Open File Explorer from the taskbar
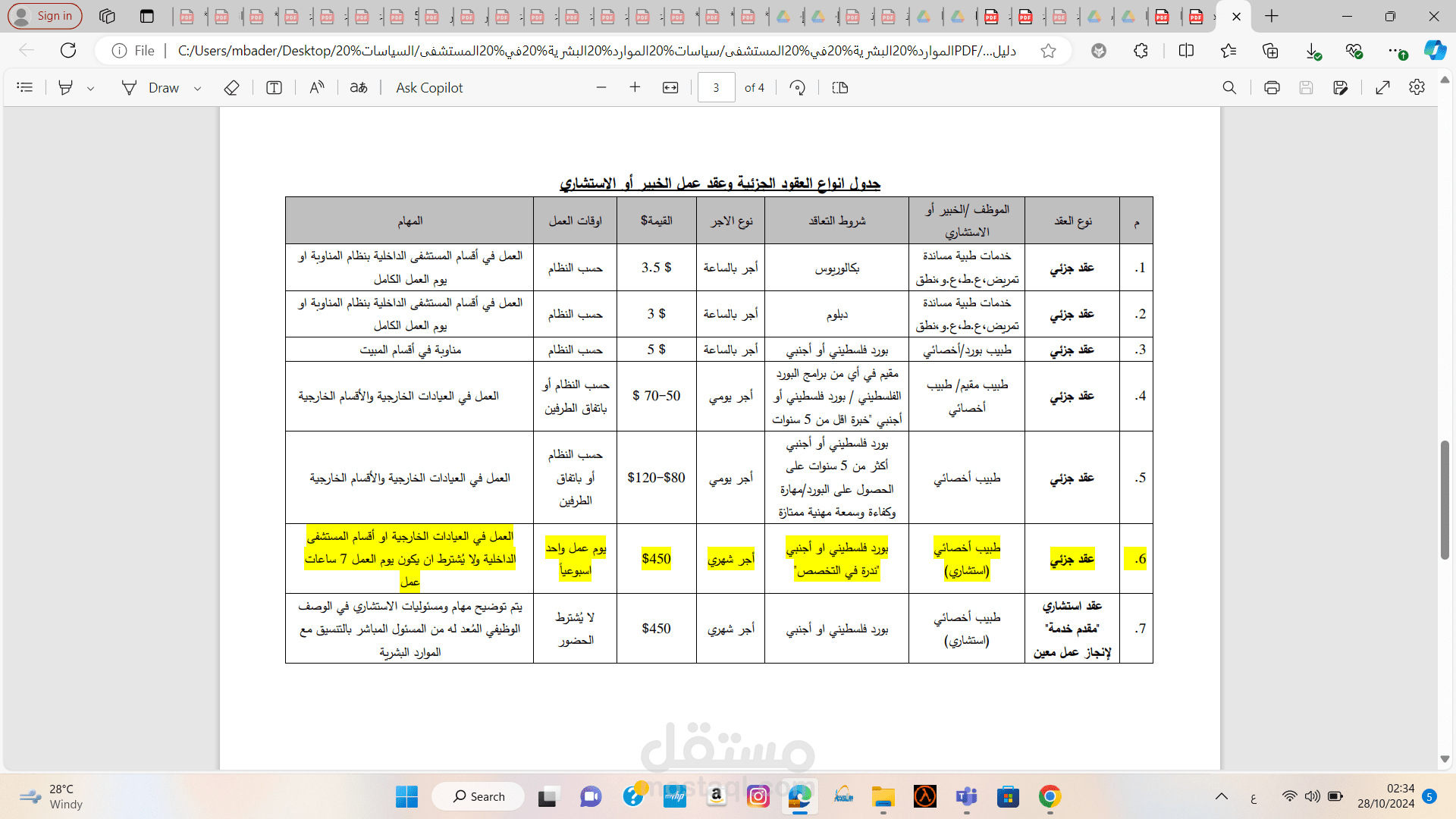The height and width of the screenshot is (819, 1456). 883,796
